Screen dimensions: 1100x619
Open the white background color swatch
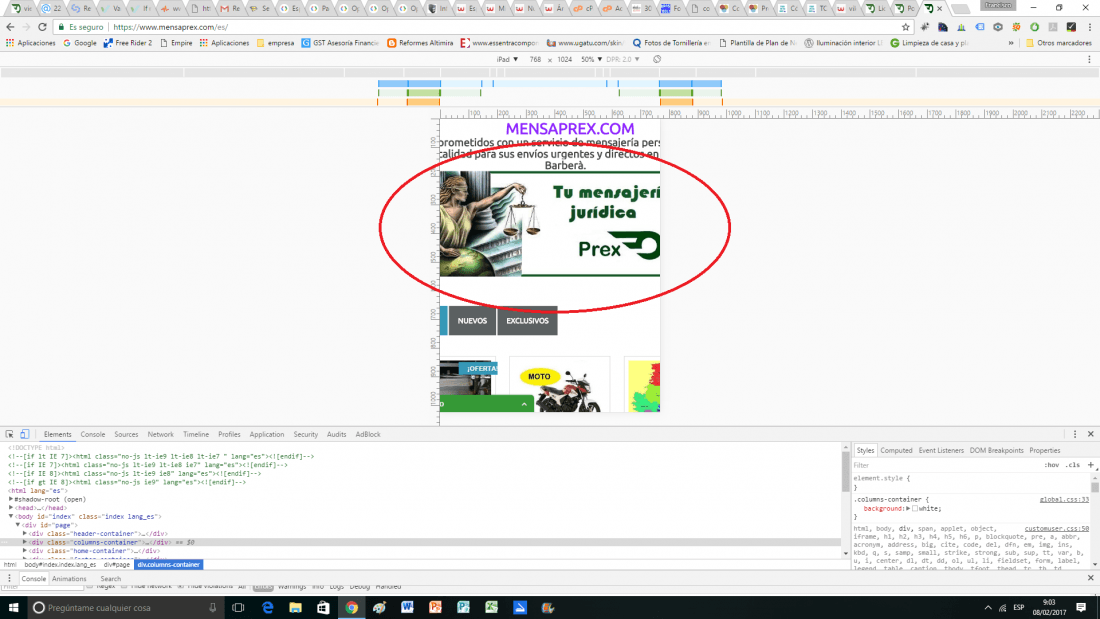915,508
